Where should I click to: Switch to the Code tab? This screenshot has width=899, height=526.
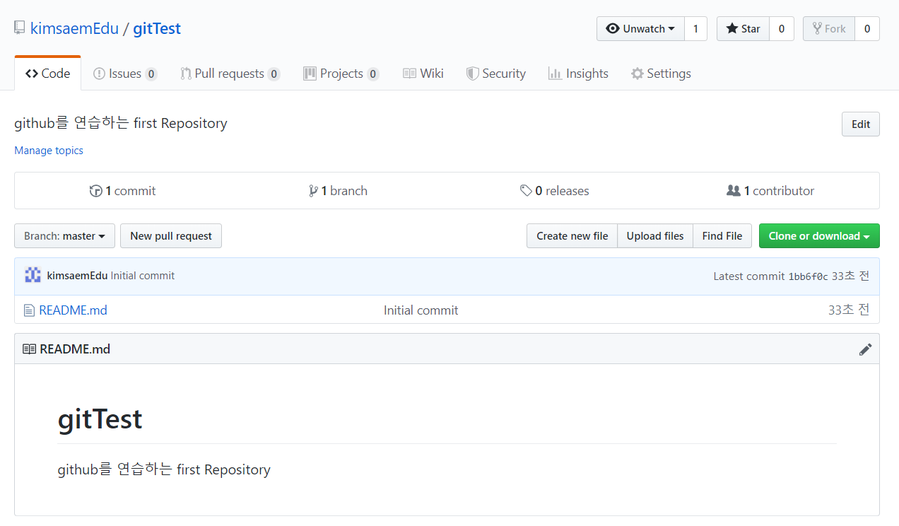[x=48, y=73]
